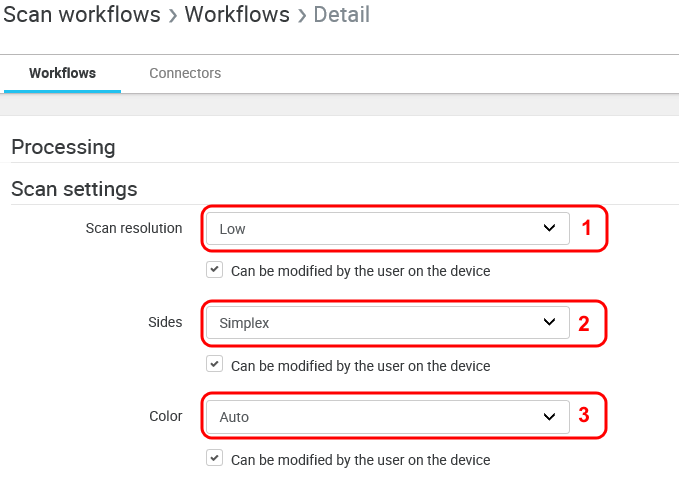
Task: Click the Scan resolution label
Action: click(134, 228)
